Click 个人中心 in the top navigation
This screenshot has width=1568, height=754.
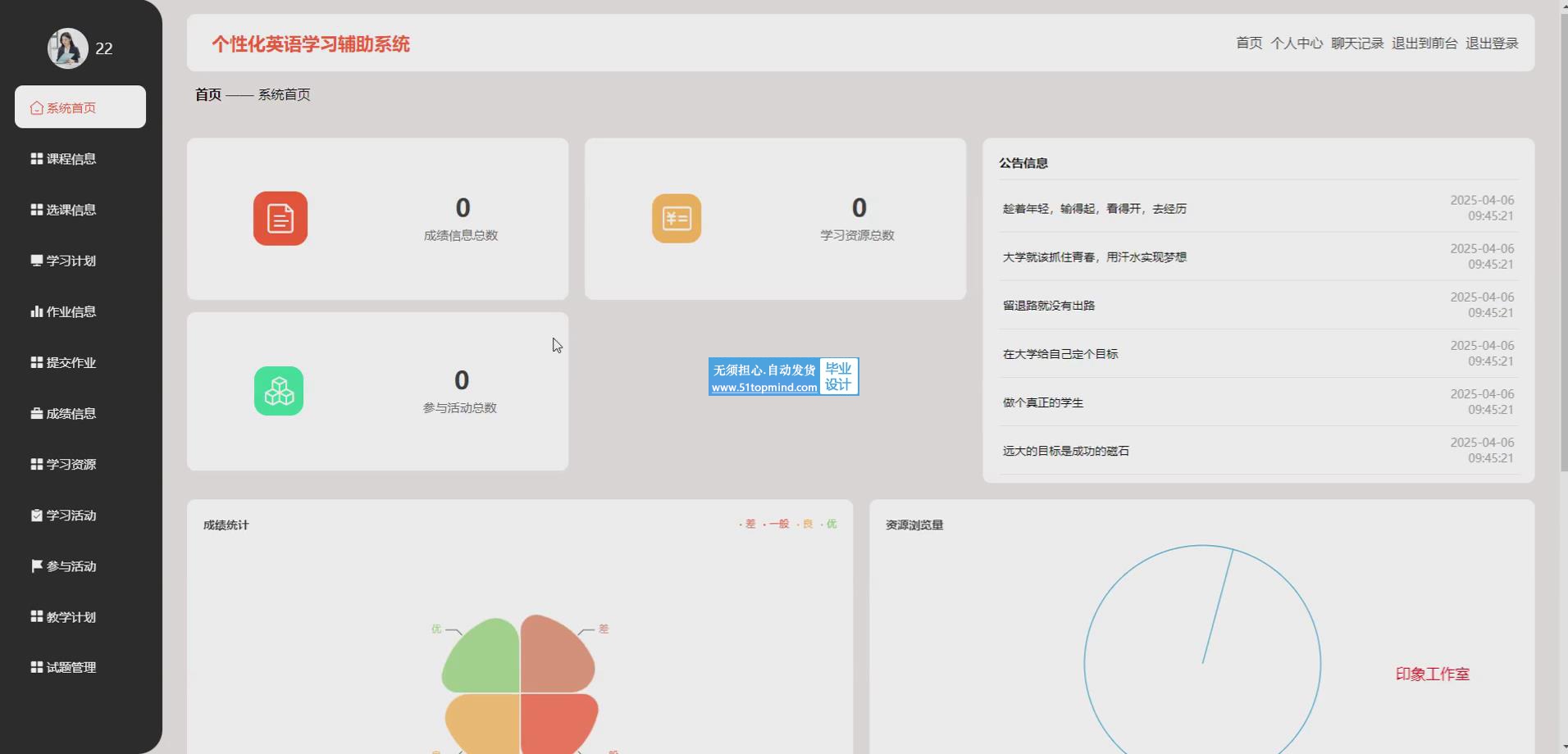point(1296,43)
